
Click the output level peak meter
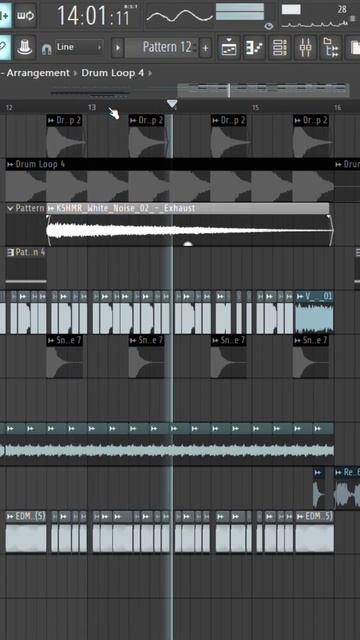[x=240, y=12]
